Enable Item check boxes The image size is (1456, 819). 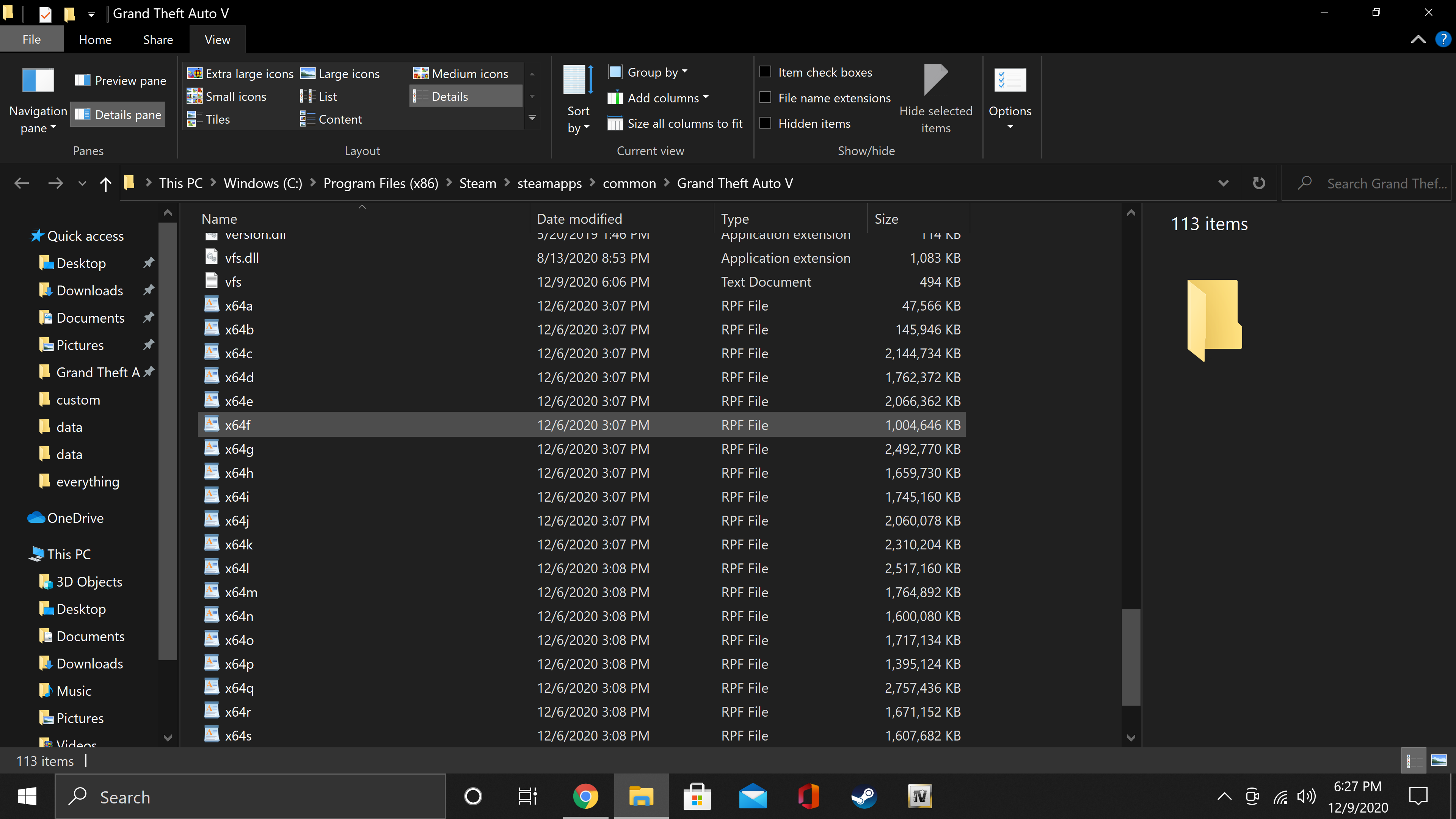tap(765, 72)
